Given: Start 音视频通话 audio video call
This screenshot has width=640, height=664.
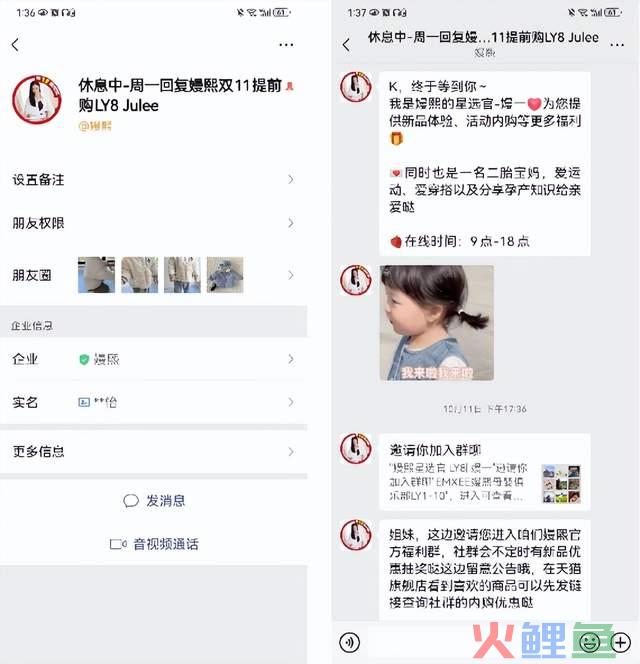Looking at the screenshot, I should pyautogui.click(x=154, y=544).
